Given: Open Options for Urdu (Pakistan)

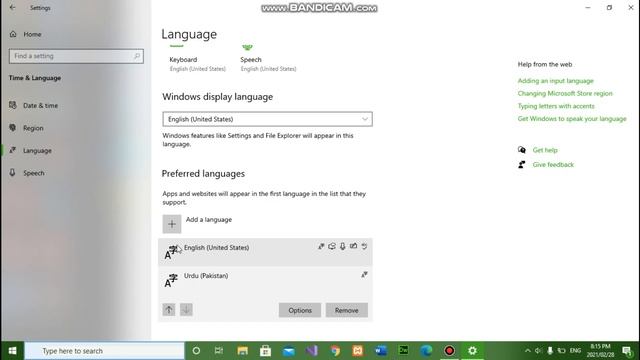Looking at the screenshot, I should pos(300,310).
